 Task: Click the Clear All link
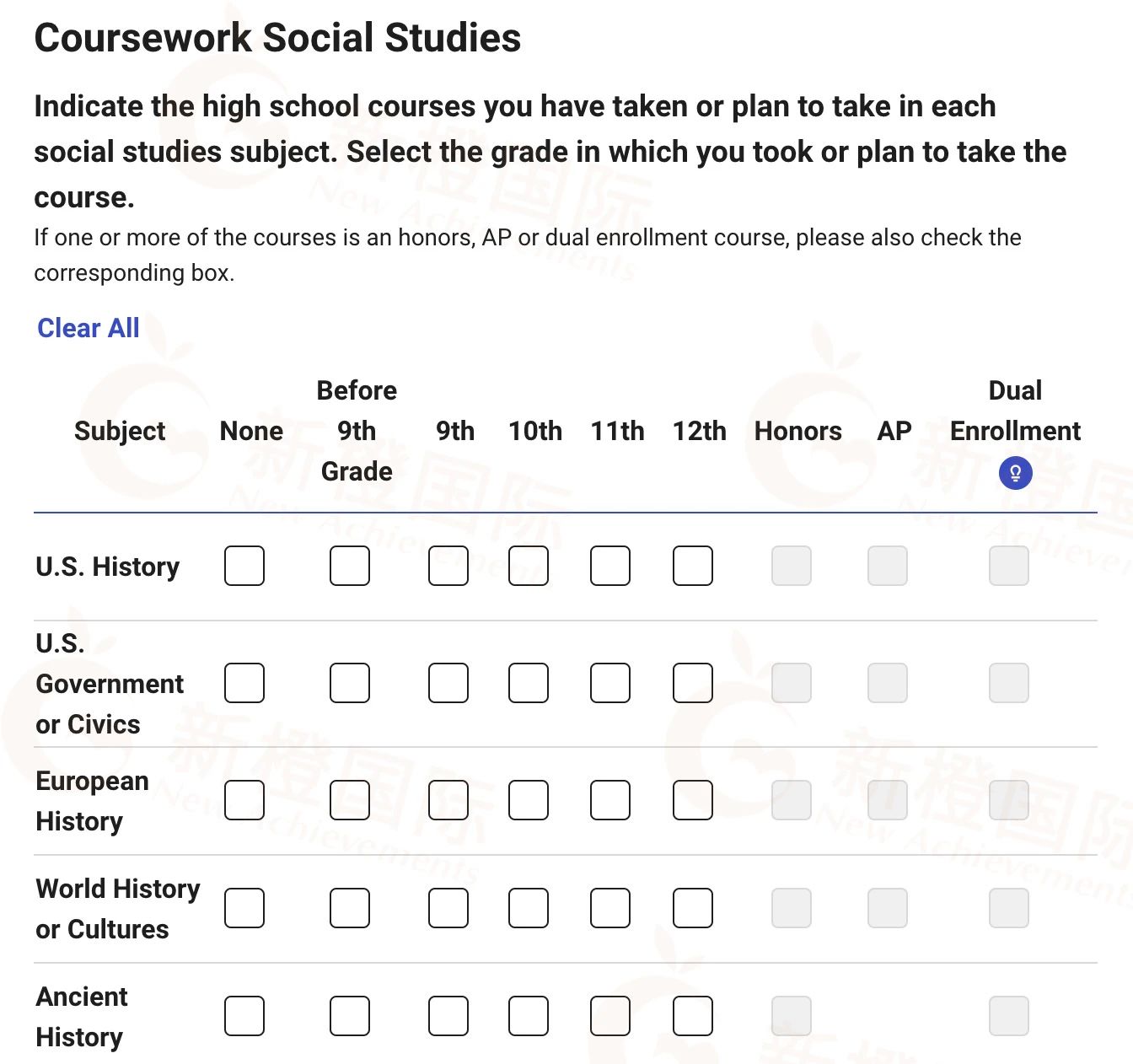pyautogui.click(x=89, y=328)
